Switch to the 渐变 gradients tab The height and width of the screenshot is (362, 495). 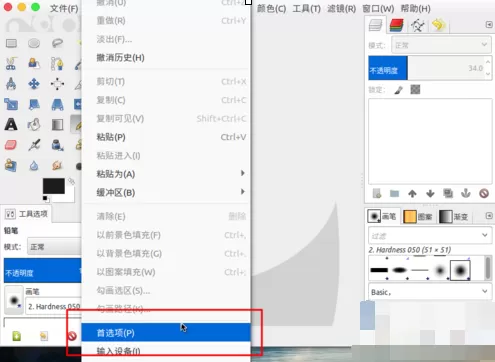[x=454, y=217]
